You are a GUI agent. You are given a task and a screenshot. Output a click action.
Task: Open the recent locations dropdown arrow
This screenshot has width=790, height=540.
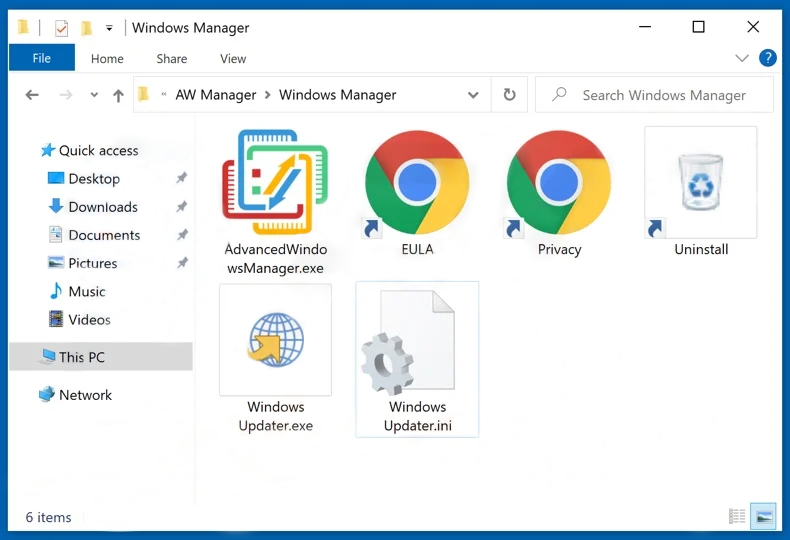(x=94, y=95)
